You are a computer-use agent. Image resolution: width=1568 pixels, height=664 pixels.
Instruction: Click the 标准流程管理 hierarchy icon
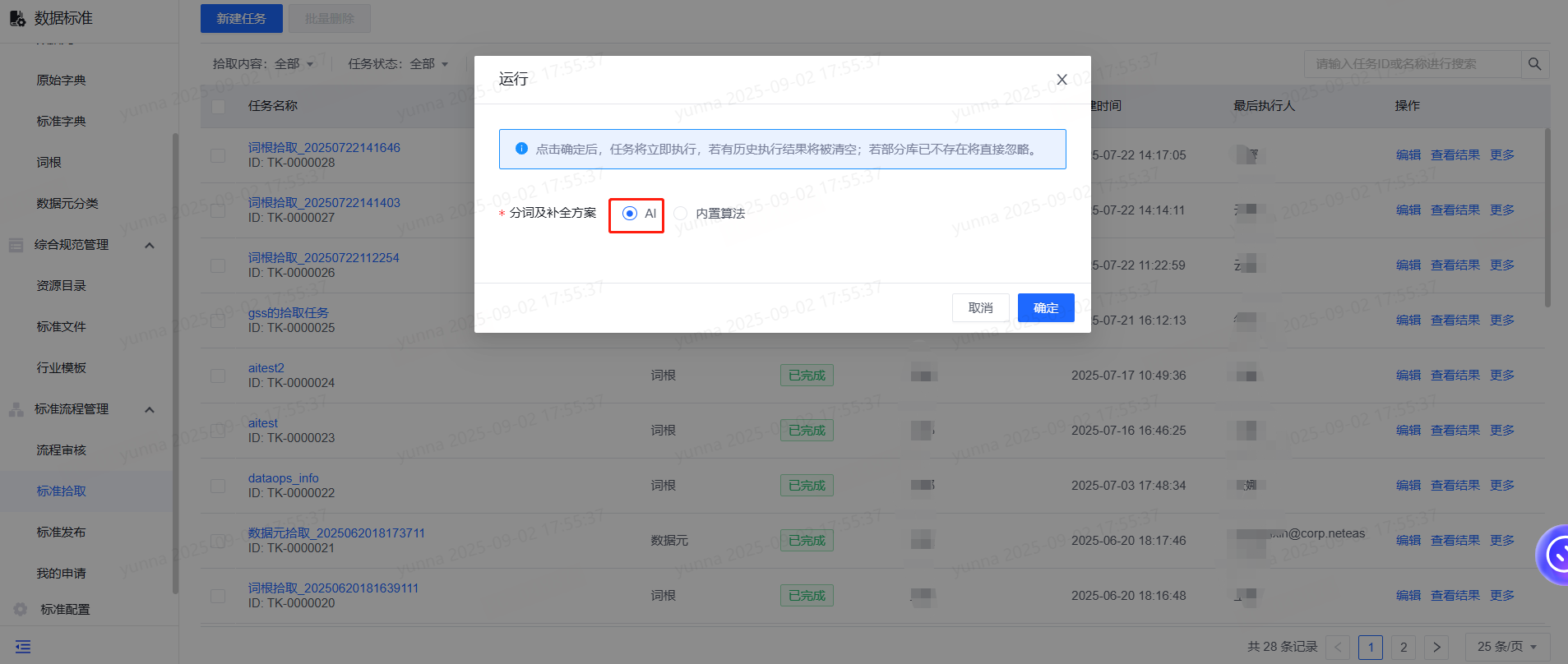(x=16, y=409)
